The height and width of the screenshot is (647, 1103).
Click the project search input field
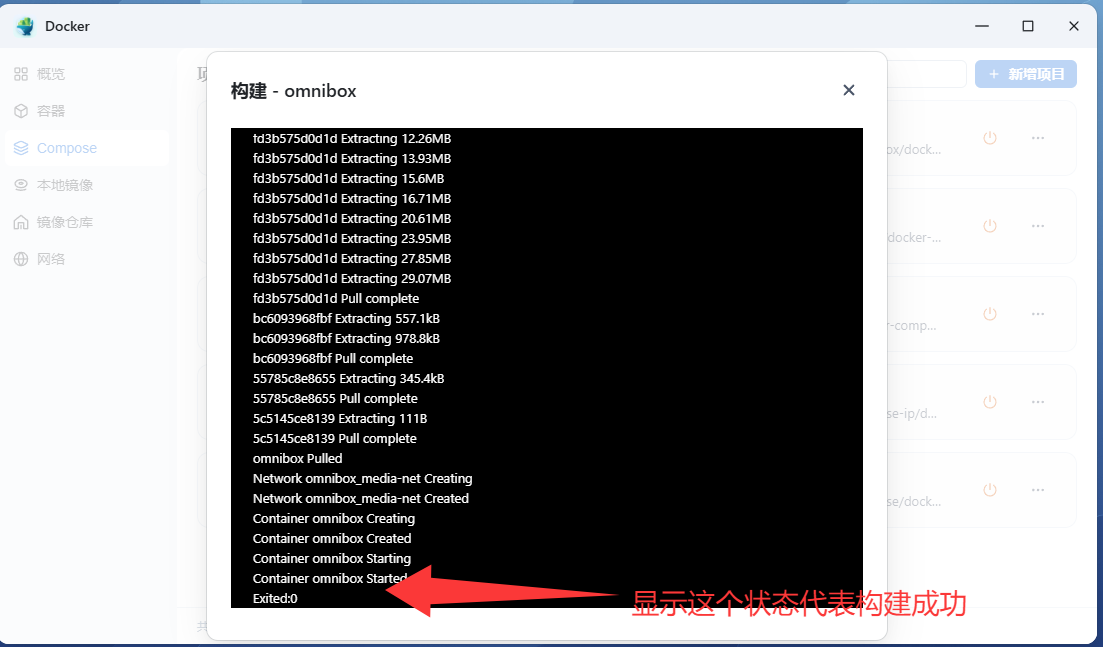pyautogui.click(x=926, y=74)
